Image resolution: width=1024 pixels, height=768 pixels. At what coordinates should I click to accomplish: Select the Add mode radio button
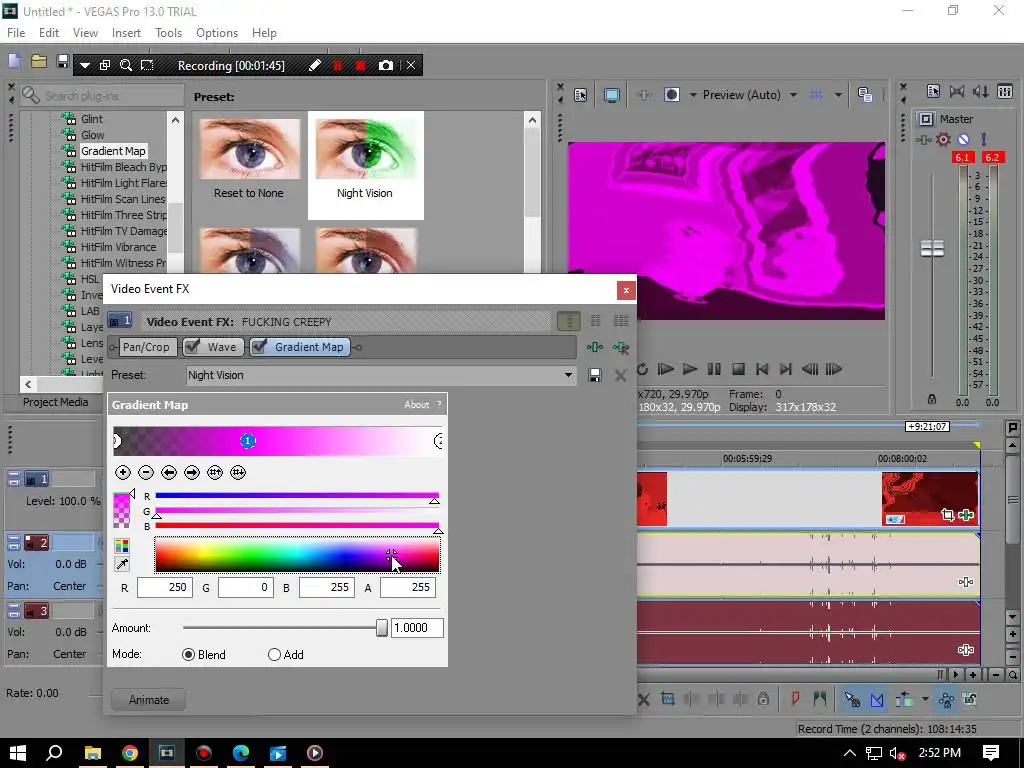pyautogui.click(x=274, y=654)
